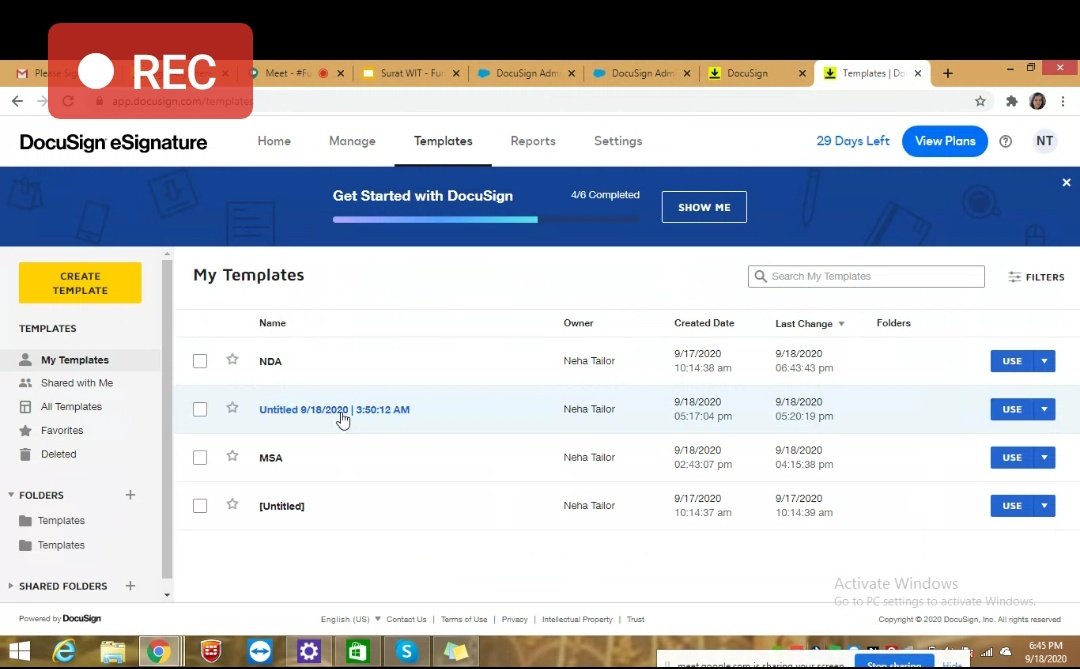Check the [Untitled] template checkbox
The height and width of the screenshot is (669, 1080).
200,506
